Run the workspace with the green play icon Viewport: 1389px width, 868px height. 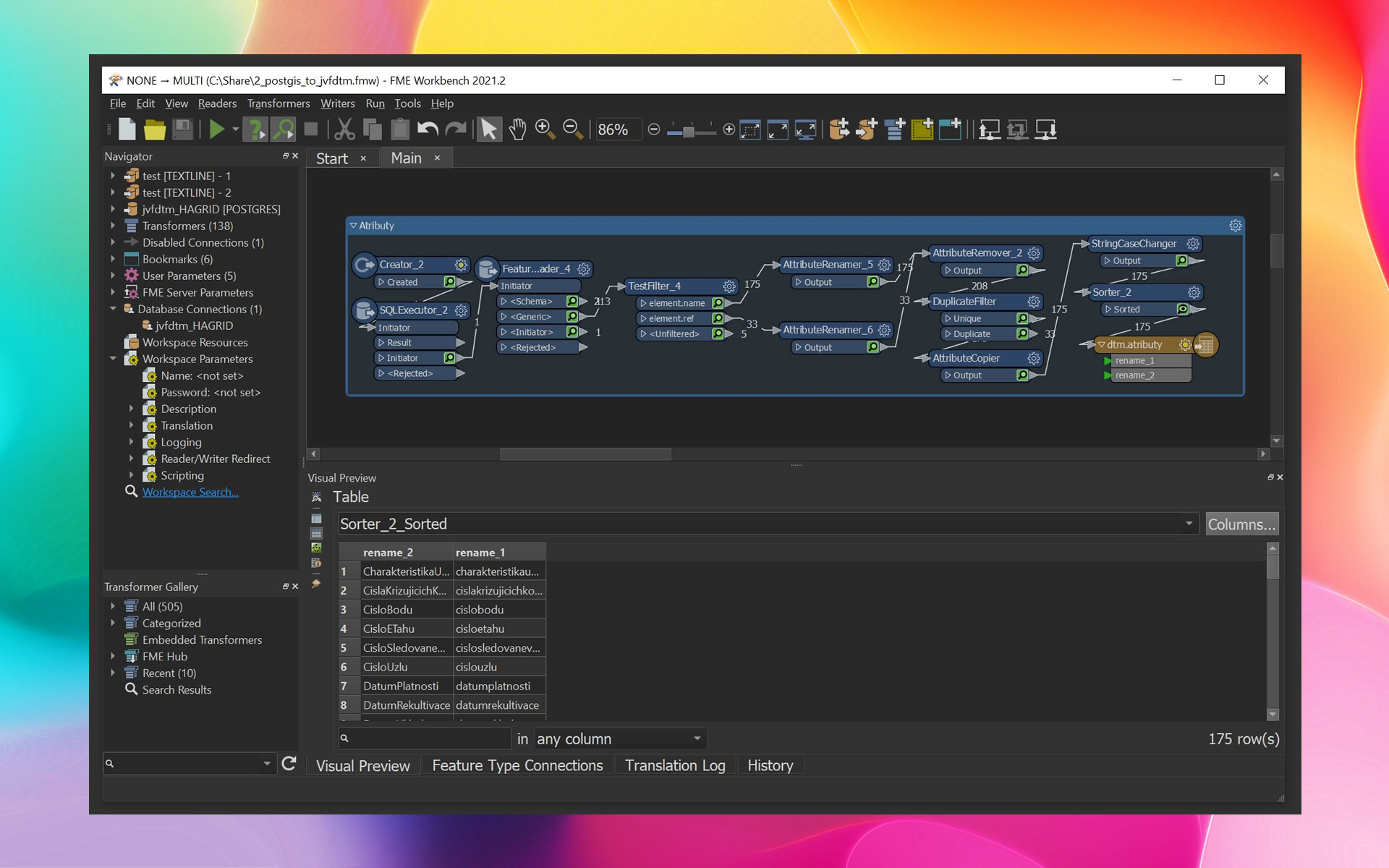point(216,129)
